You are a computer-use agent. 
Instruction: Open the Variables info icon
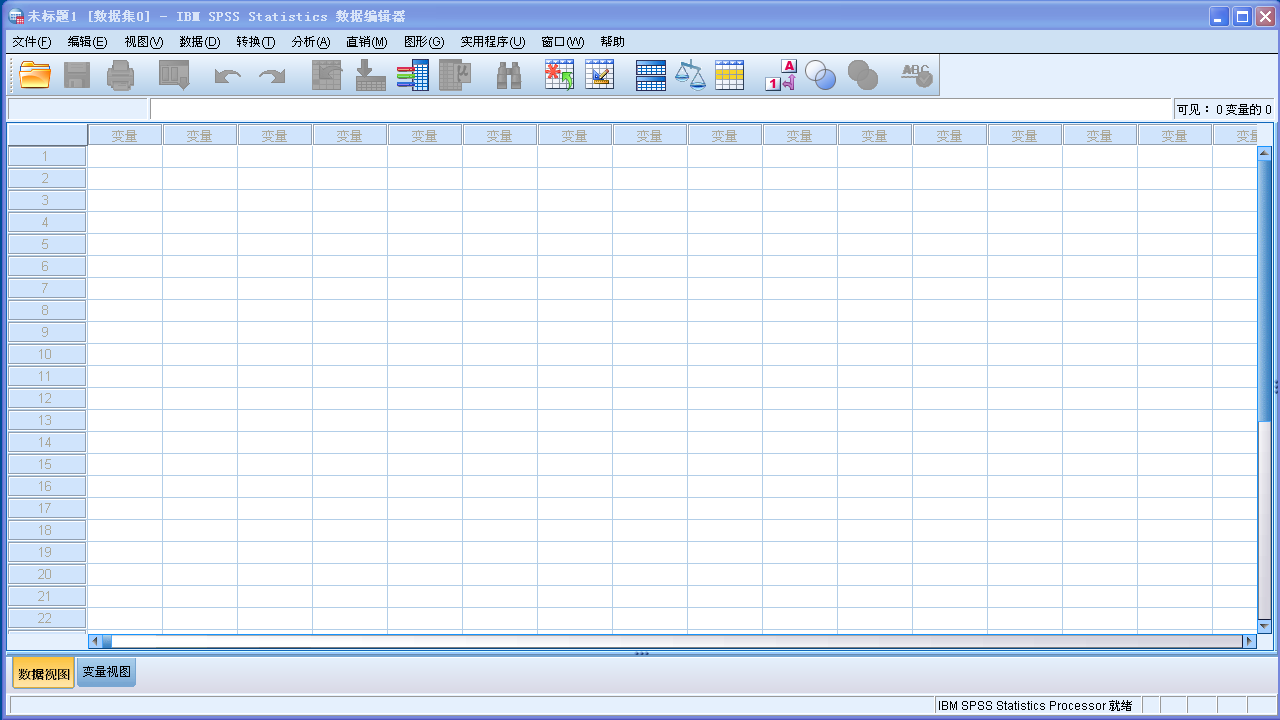pos(413,75)
